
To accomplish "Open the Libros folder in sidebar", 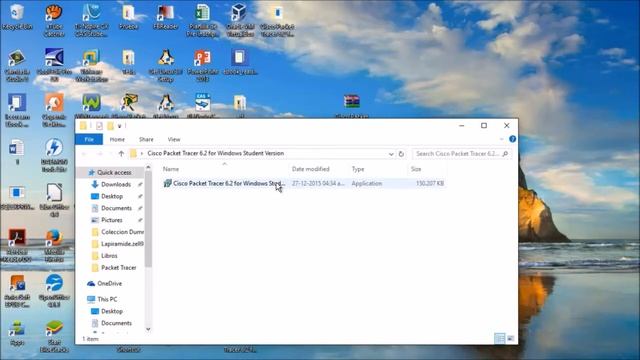I will coord(104,256).
